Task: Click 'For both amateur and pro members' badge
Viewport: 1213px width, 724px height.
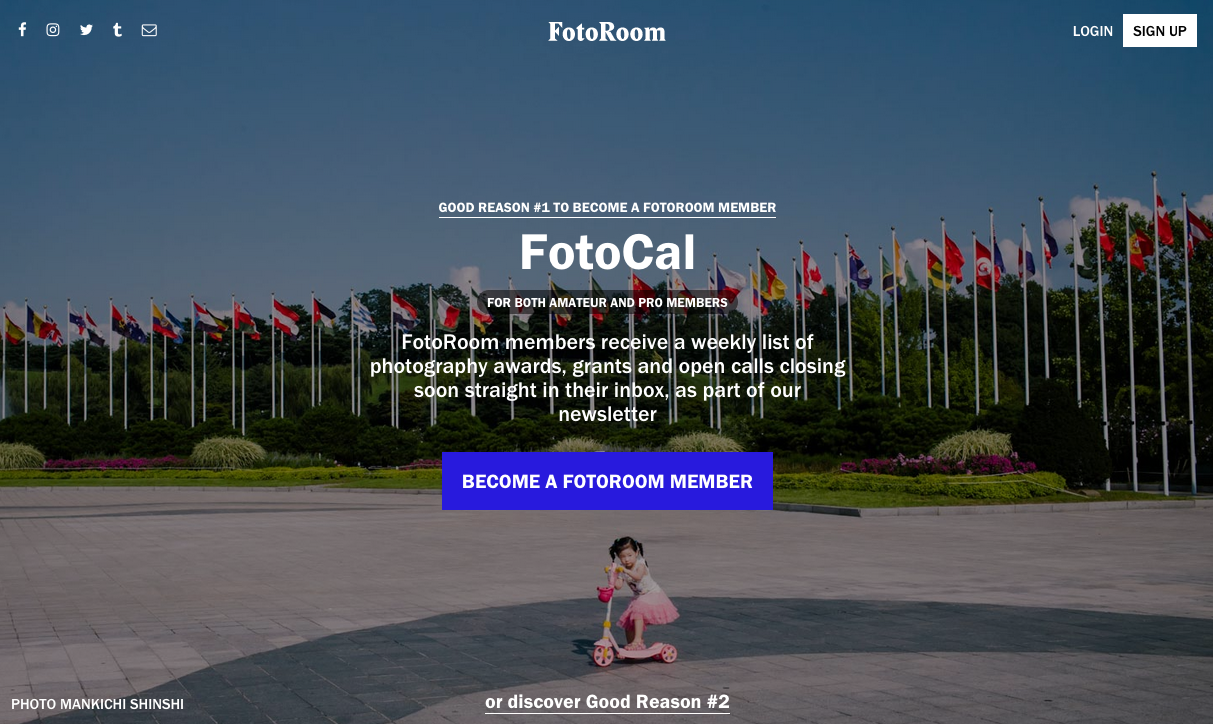Action: point(607,302)
